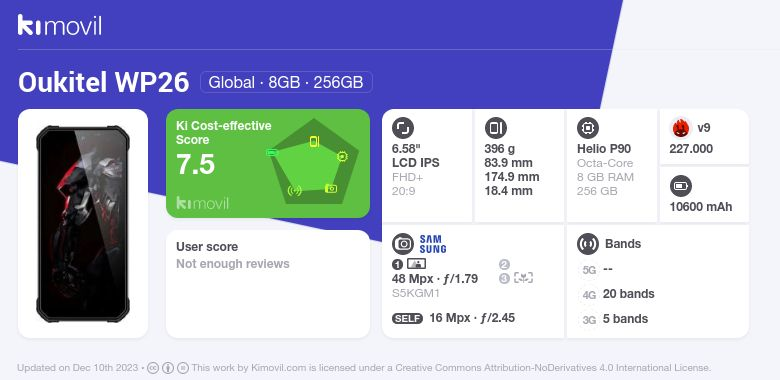Viewport: 780px width, 380px height.
Task: Click the camera icon in the score pentagon
Action: click(x=331, y=189)
